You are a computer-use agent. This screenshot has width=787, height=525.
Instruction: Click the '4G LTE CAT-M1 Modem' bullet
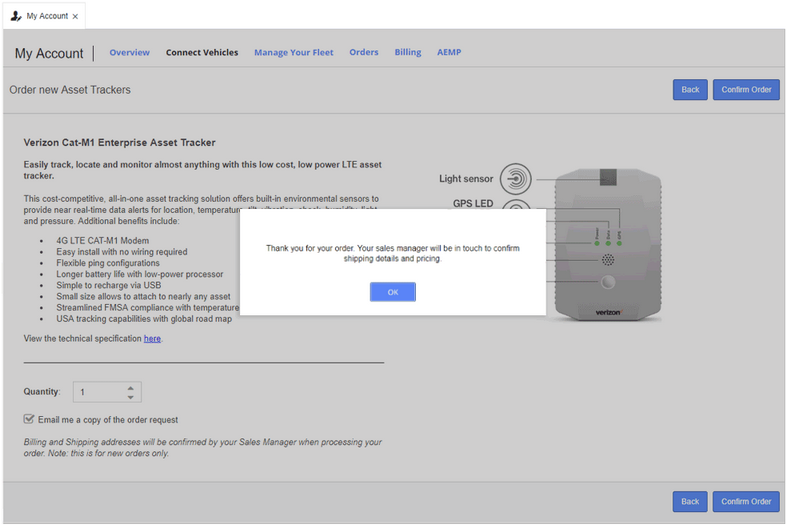coord(102,241)
